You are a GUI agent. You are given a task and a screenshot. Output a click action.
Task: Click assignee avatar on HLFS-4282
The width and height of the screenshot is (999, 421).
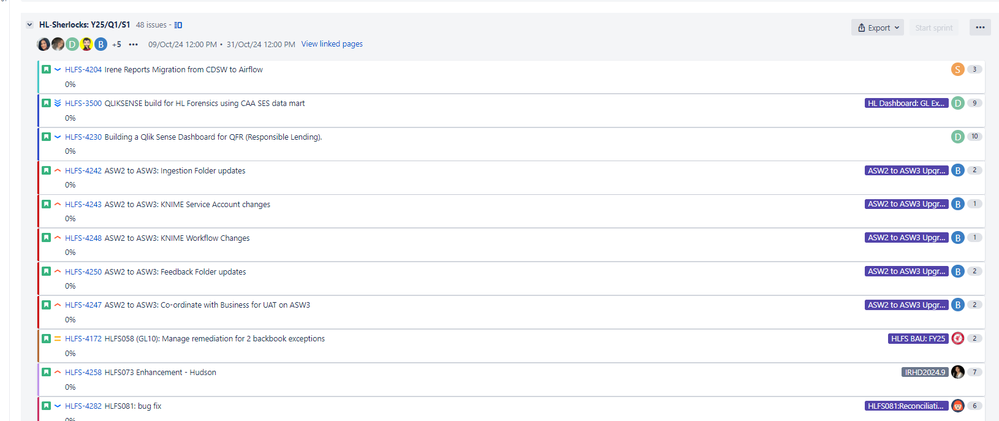pos(958,406)
